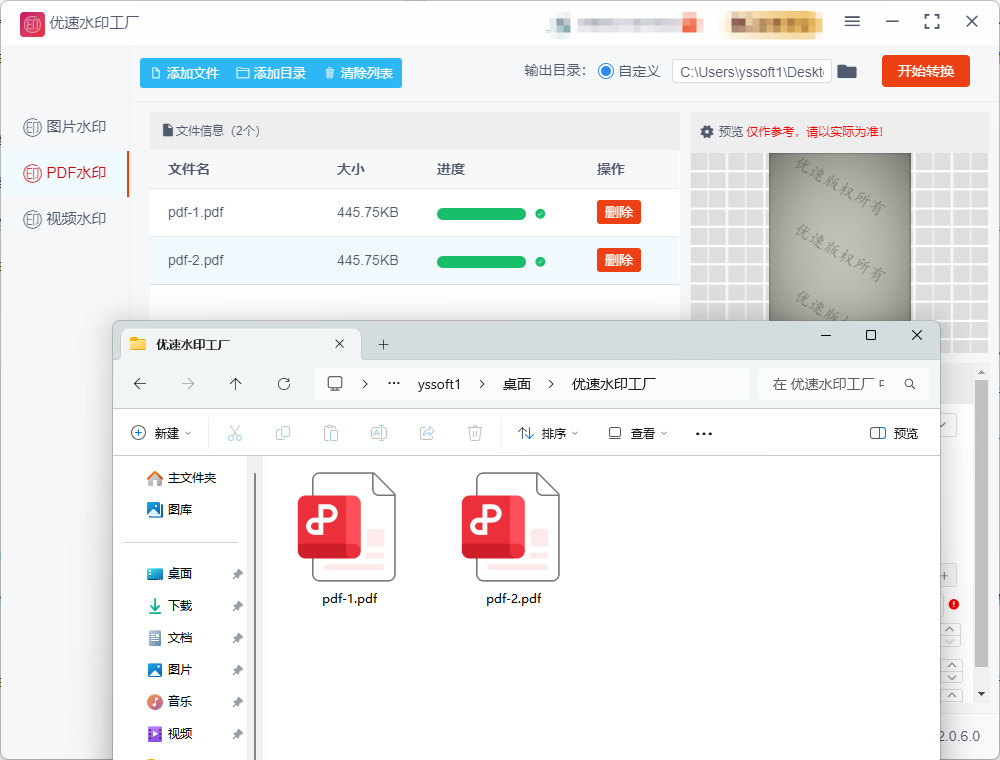1000x760 pixels.
Task: Click the 开始转换 button
Action: (925, 71)
